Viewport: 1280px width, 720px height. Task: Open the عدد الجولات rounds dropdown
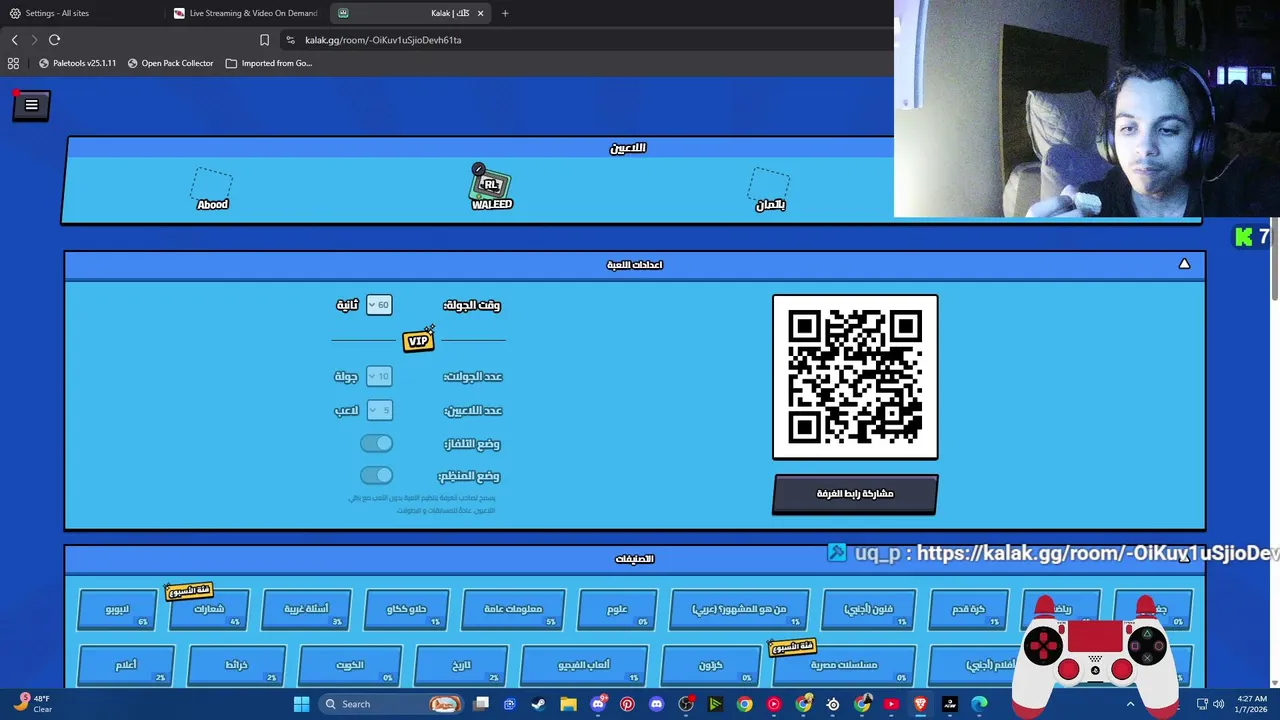click(x=379, y=376)
